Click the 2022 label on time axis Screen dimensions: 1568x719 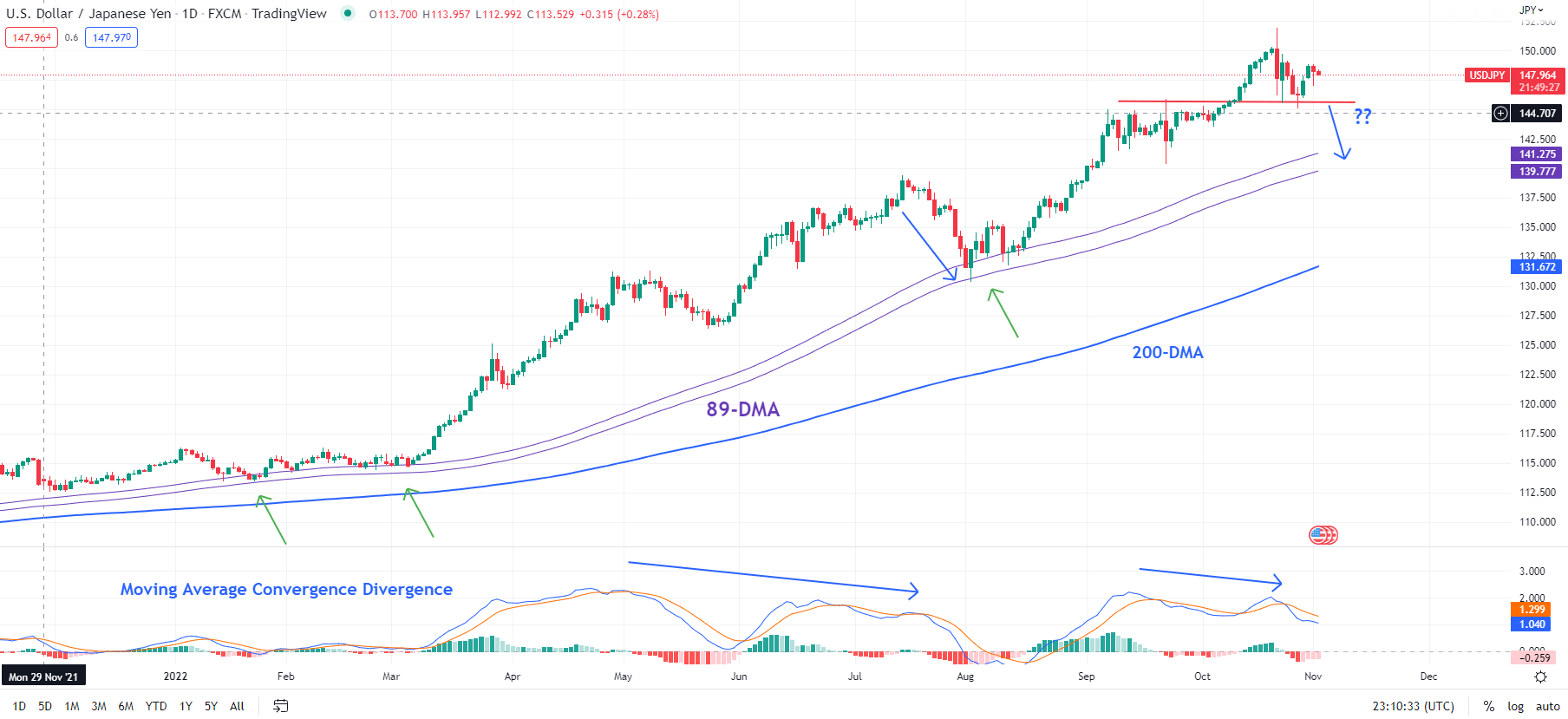pos(175,677)
